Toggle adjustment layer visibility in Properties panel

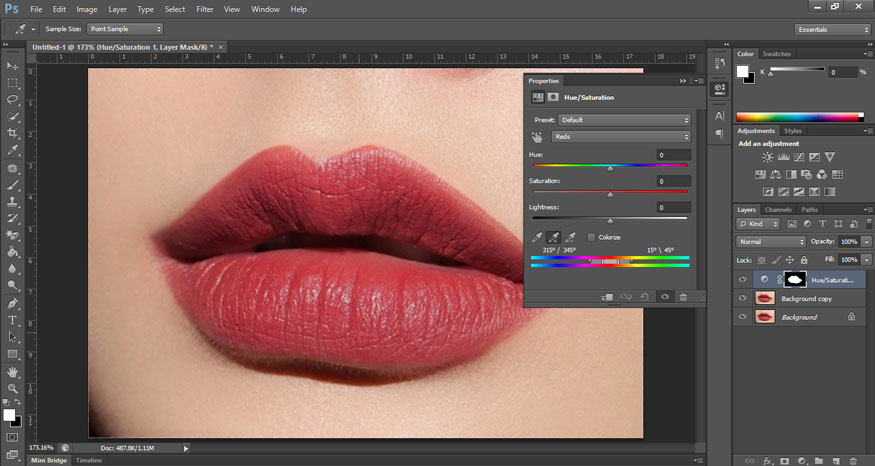[665, 297]
